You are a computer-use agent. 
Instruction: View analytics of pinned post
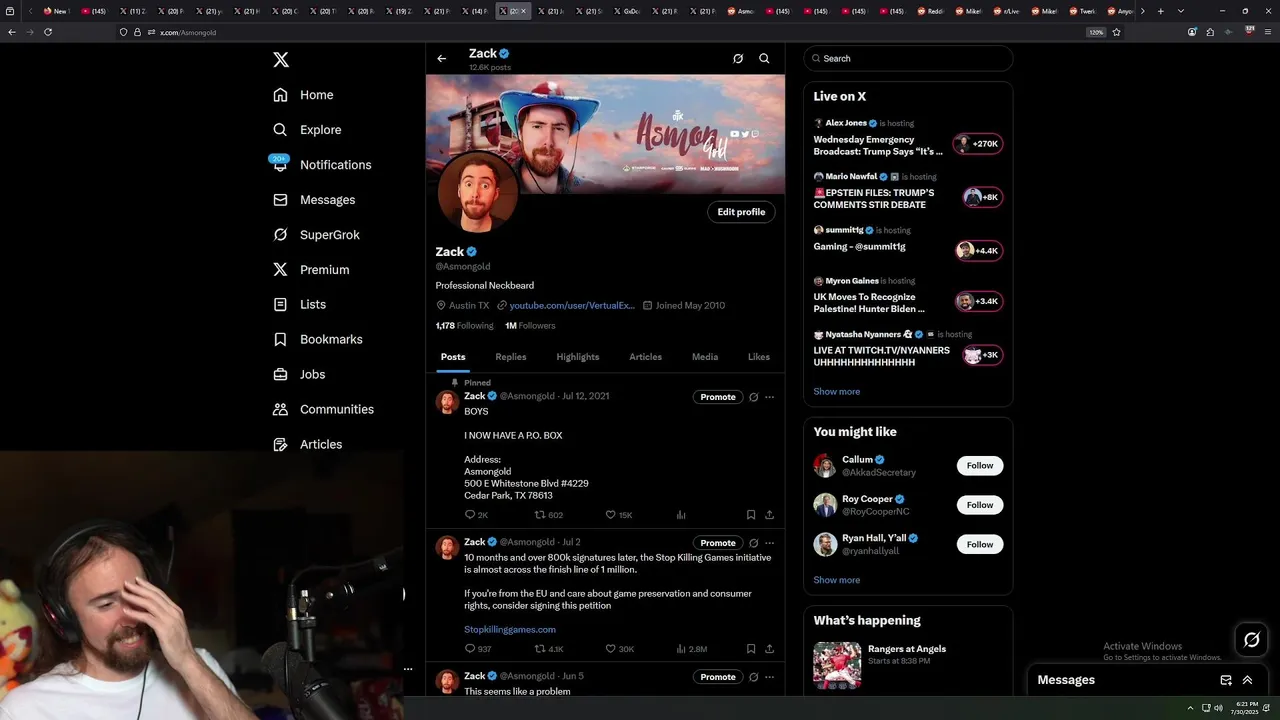(x=681, y=515)
